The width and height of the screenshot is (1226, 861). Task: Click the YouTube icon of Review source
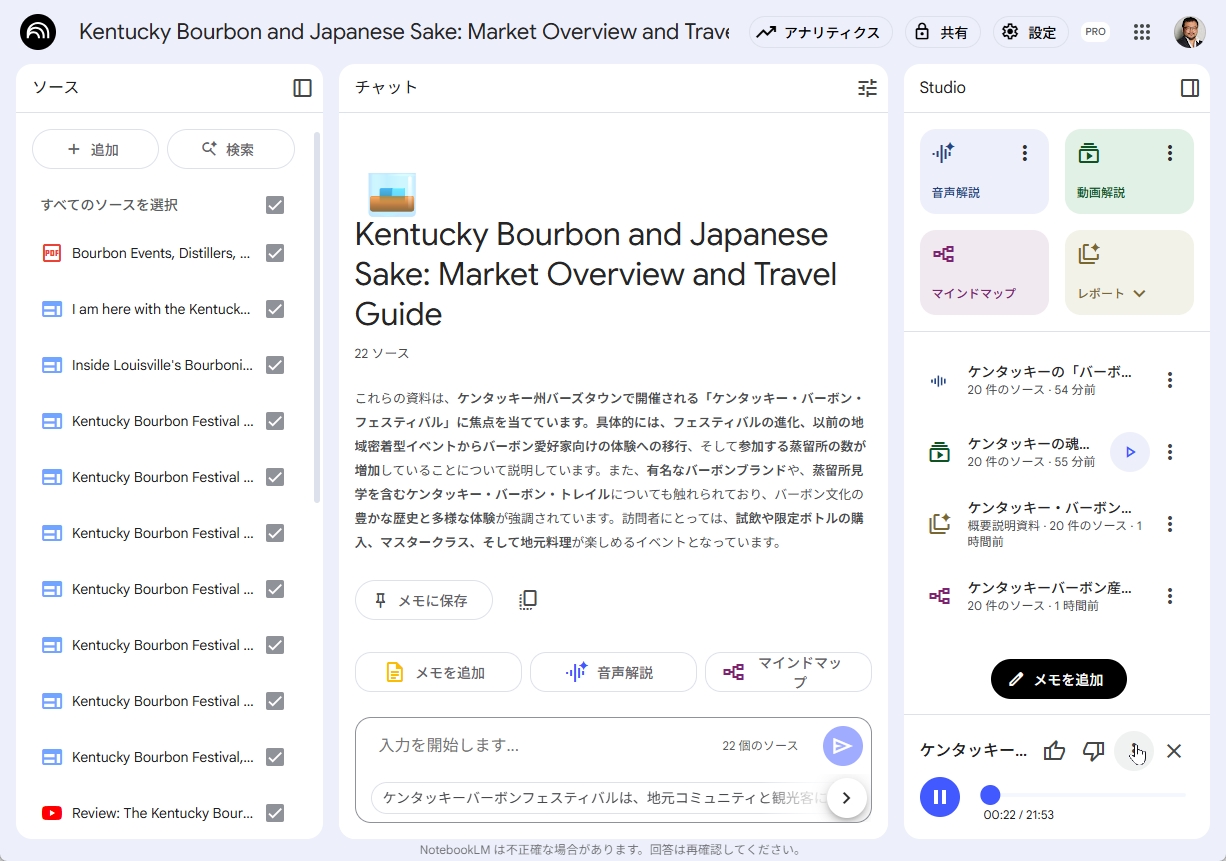tap(52, 813)
